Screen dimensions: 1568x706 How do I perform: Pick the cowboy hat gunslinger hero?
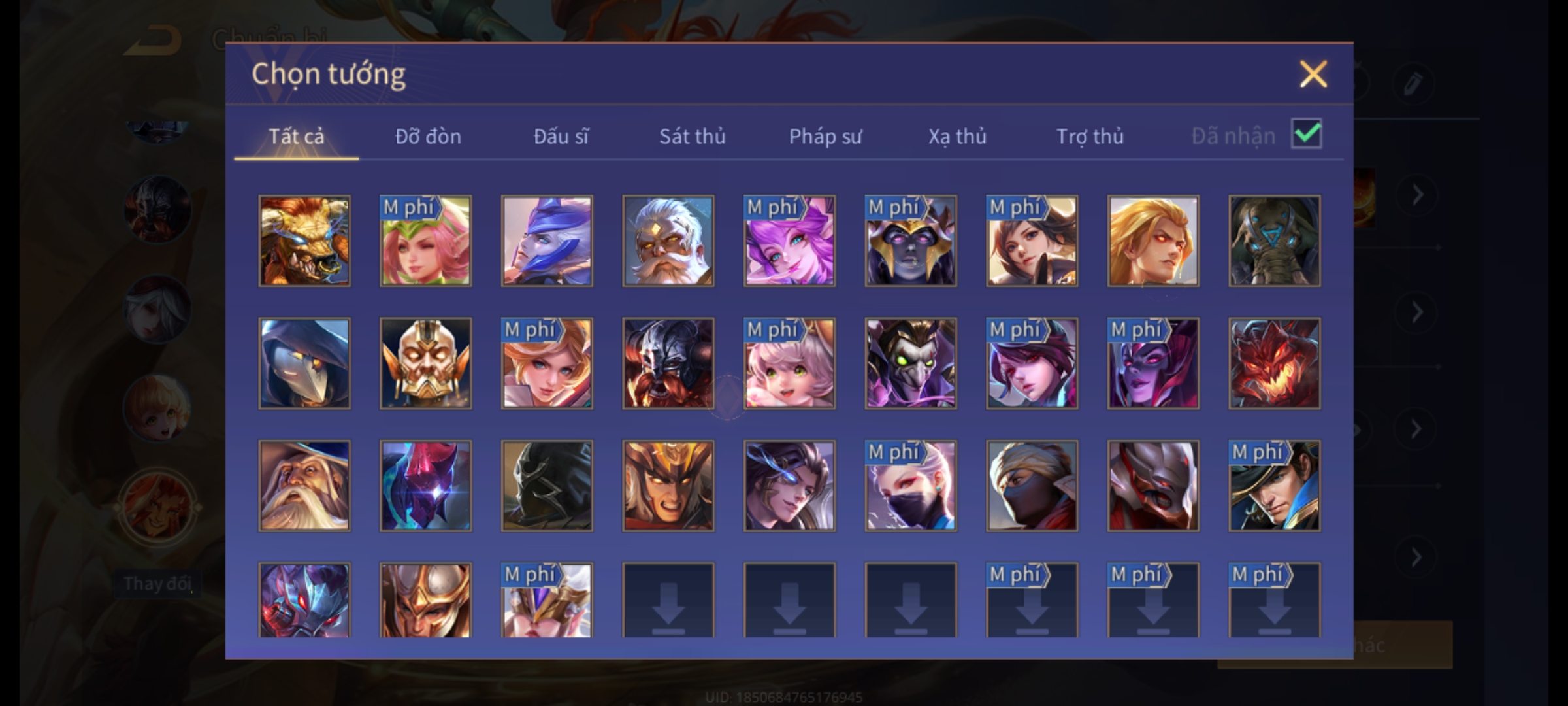tap(1274, 486)
